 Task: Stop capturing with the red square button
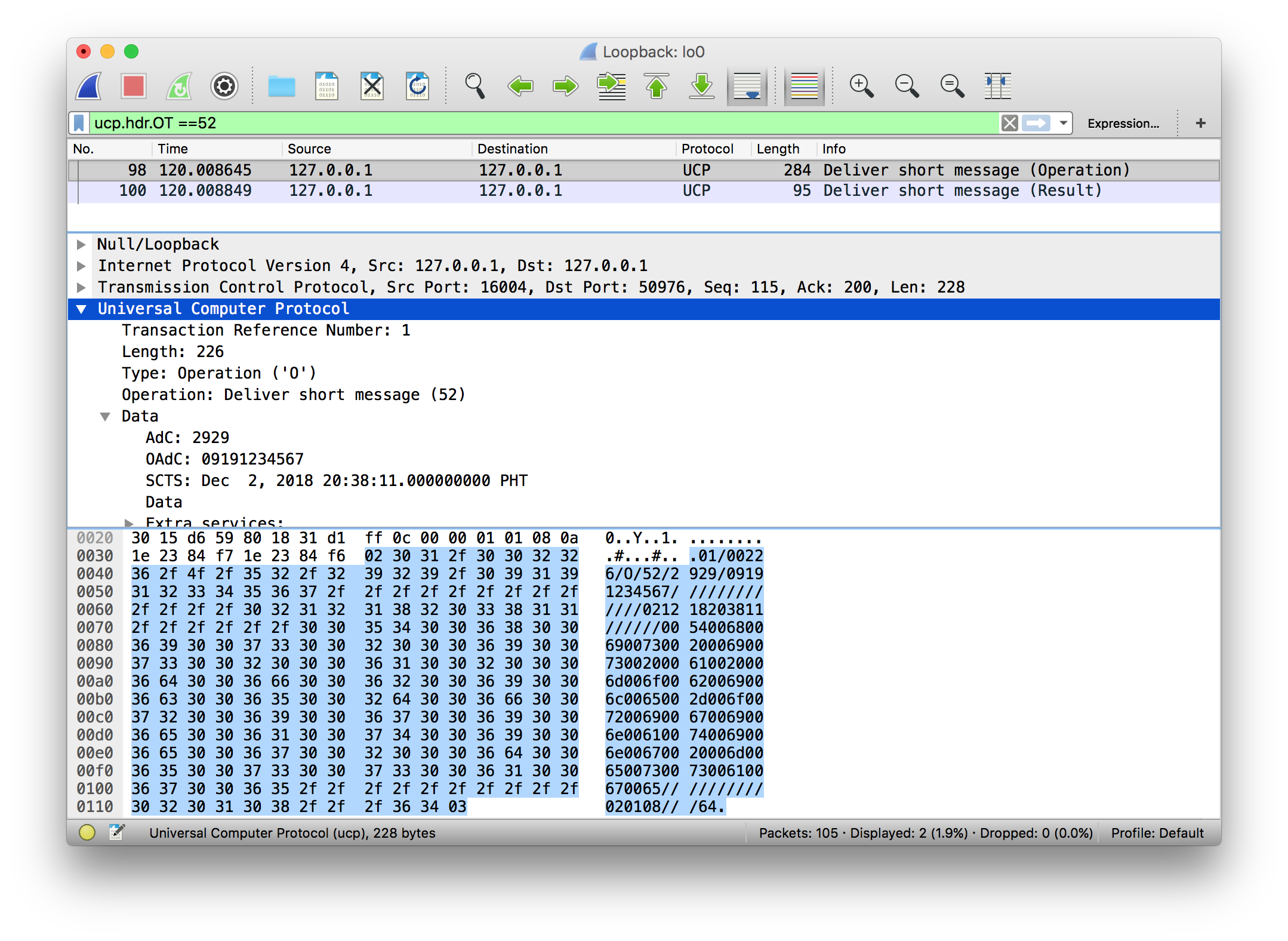point(134,87)
